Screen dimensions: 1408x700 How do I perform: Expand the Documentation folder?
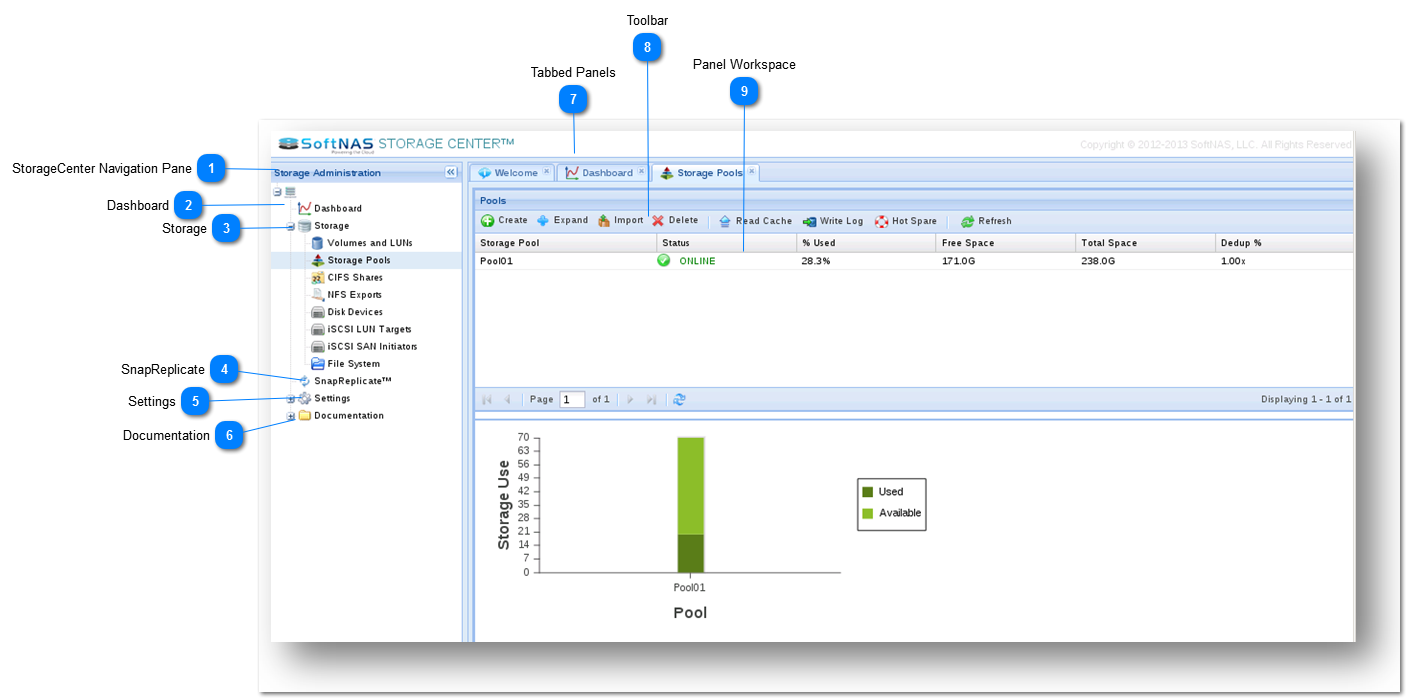pyautogui.click(x=291, y=415)
